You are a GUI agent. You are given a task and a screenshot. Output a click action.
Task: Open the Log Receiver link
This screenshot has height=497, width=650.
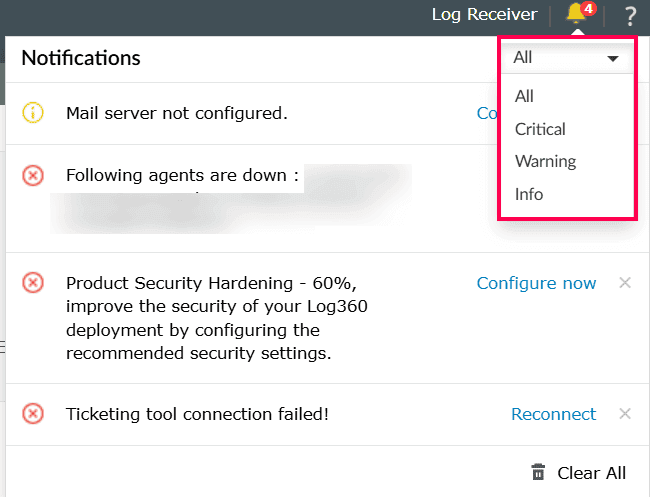click(484, 15)
